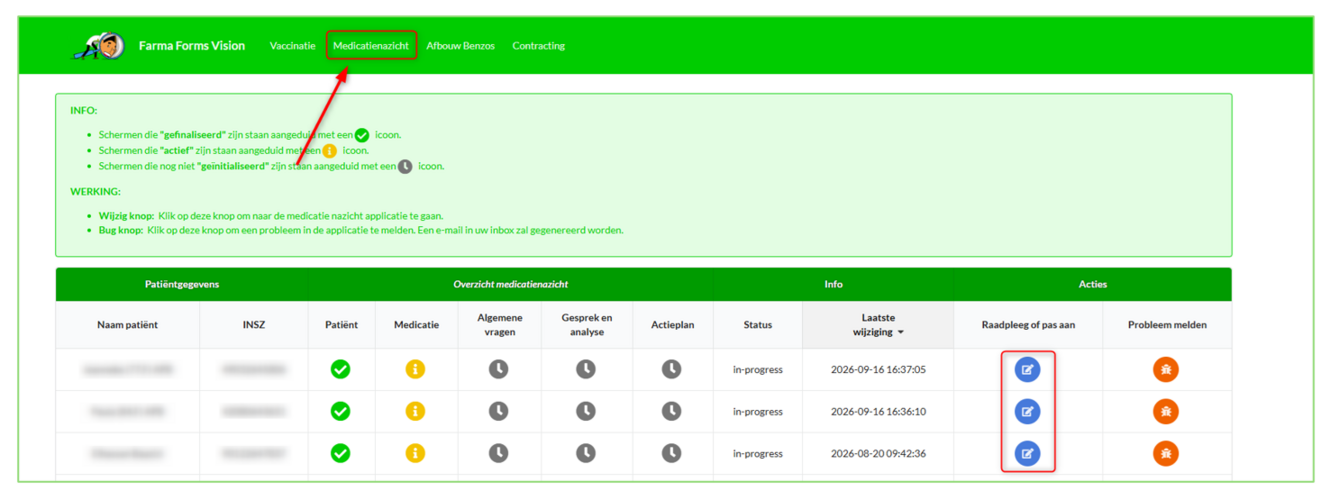Click the Overzicht medicatienazicht group header
1330x500 pixels.
click(511, 284)
